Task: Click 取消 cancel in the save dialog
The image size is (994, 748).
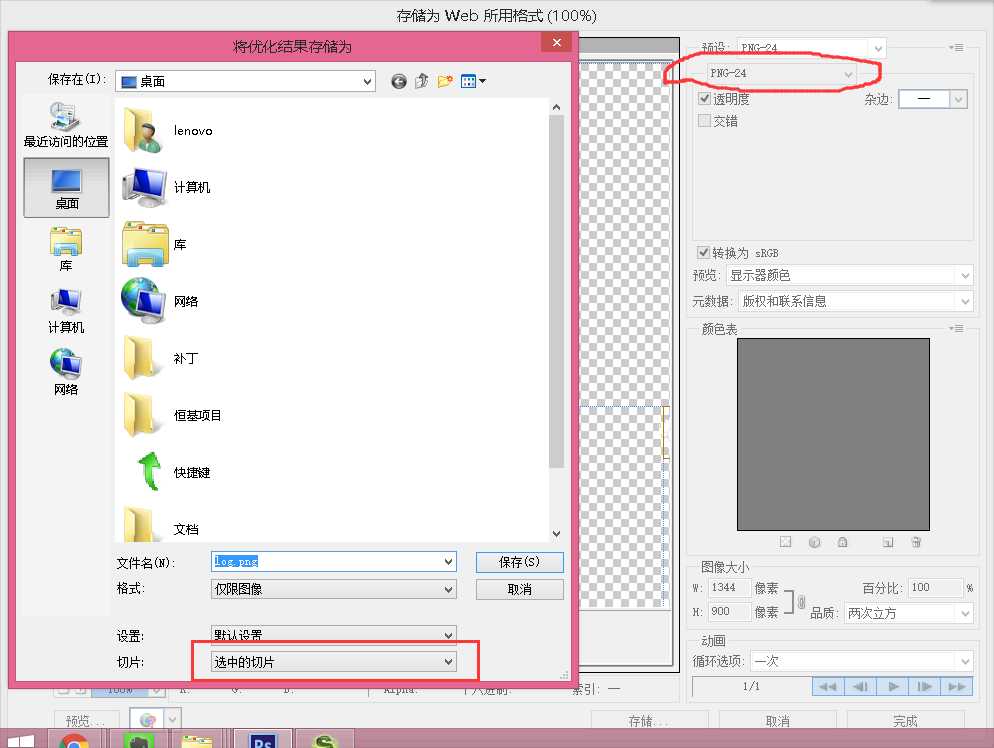Action: [x=519, y=590]
